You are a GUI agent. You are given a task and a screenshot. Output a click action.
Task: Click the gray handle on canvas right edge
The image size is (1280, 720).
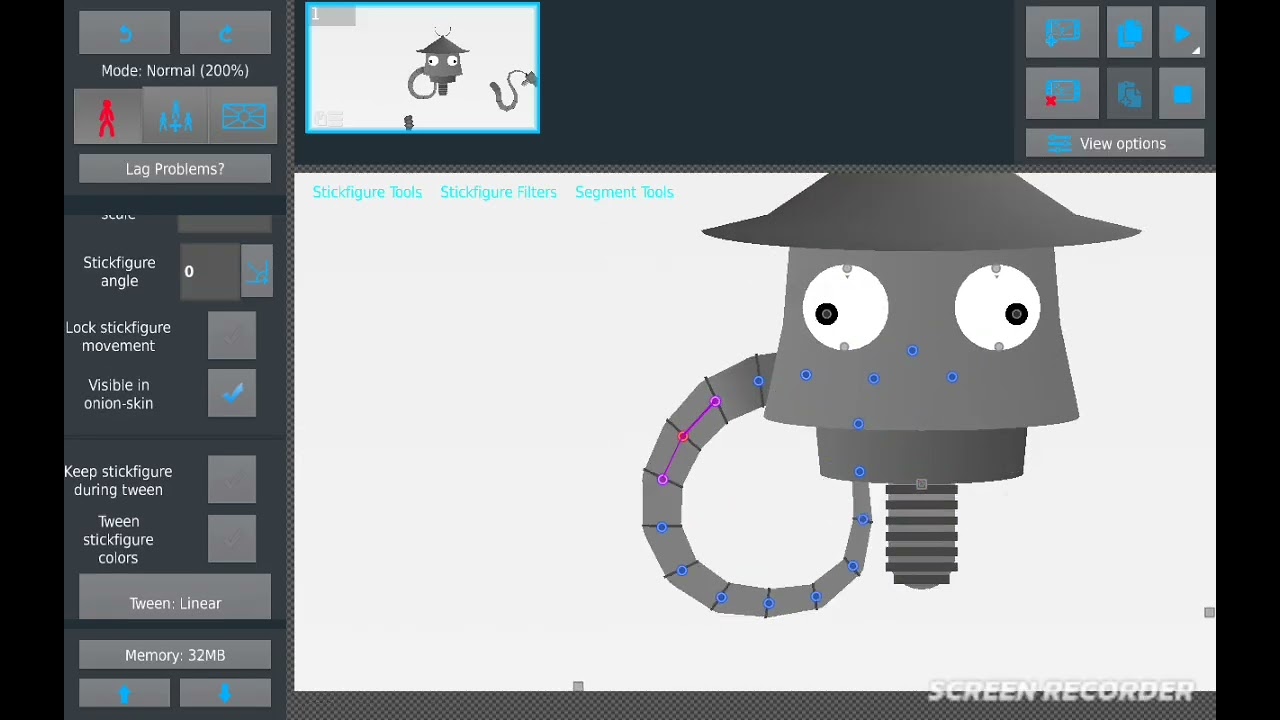coord(1209,612)
